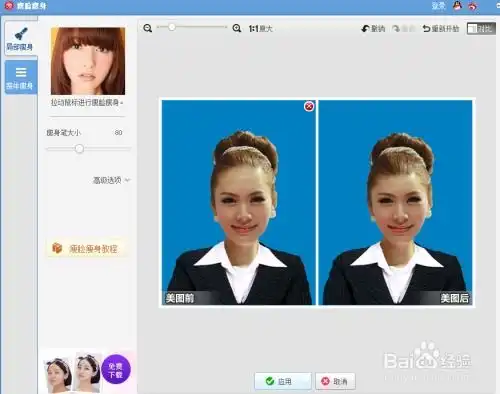Click the purple 免费下载 circle

pyautogui.click(x=116, y=370)
